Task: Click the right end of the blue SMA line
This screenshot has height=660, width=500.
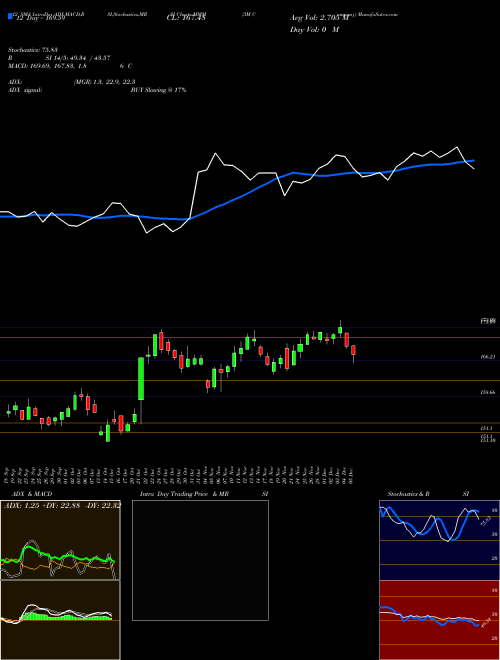Action: pos(473,160)
